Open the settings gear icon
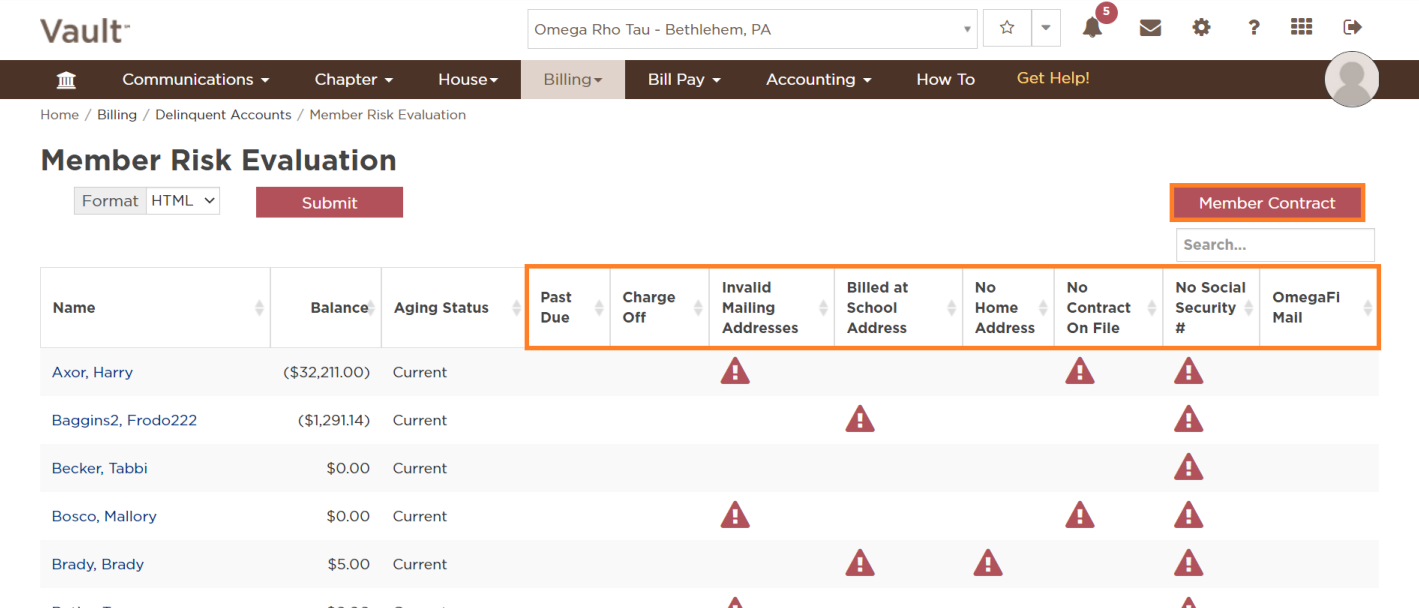The width and height of the screenshot is (1419, 608). tap(1201, 28)
